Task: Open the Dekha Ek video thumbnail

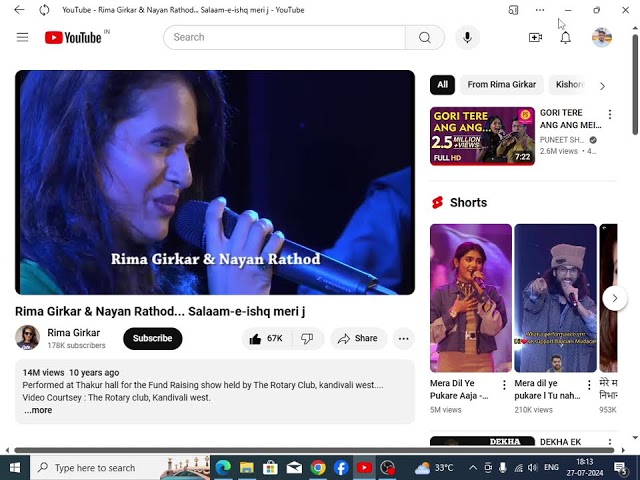Action: pos(482,441)
